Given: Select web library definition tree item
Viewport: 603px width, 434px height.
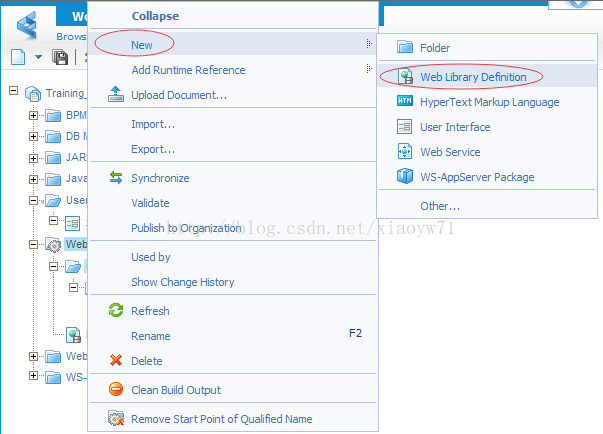Looking at the screenshot, I should click(73, 335).
